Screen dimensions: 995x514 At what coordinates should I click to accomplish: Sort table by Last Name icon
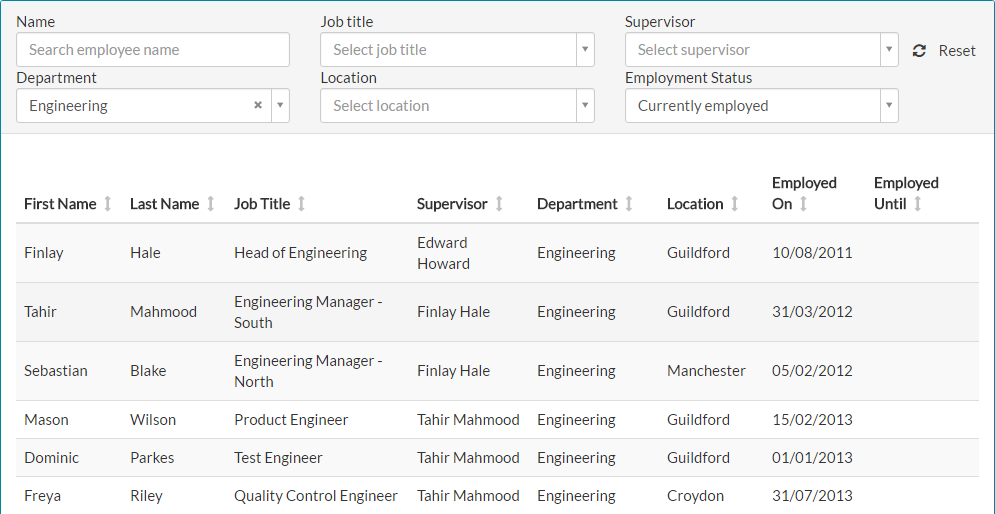(x=210, y=204)
